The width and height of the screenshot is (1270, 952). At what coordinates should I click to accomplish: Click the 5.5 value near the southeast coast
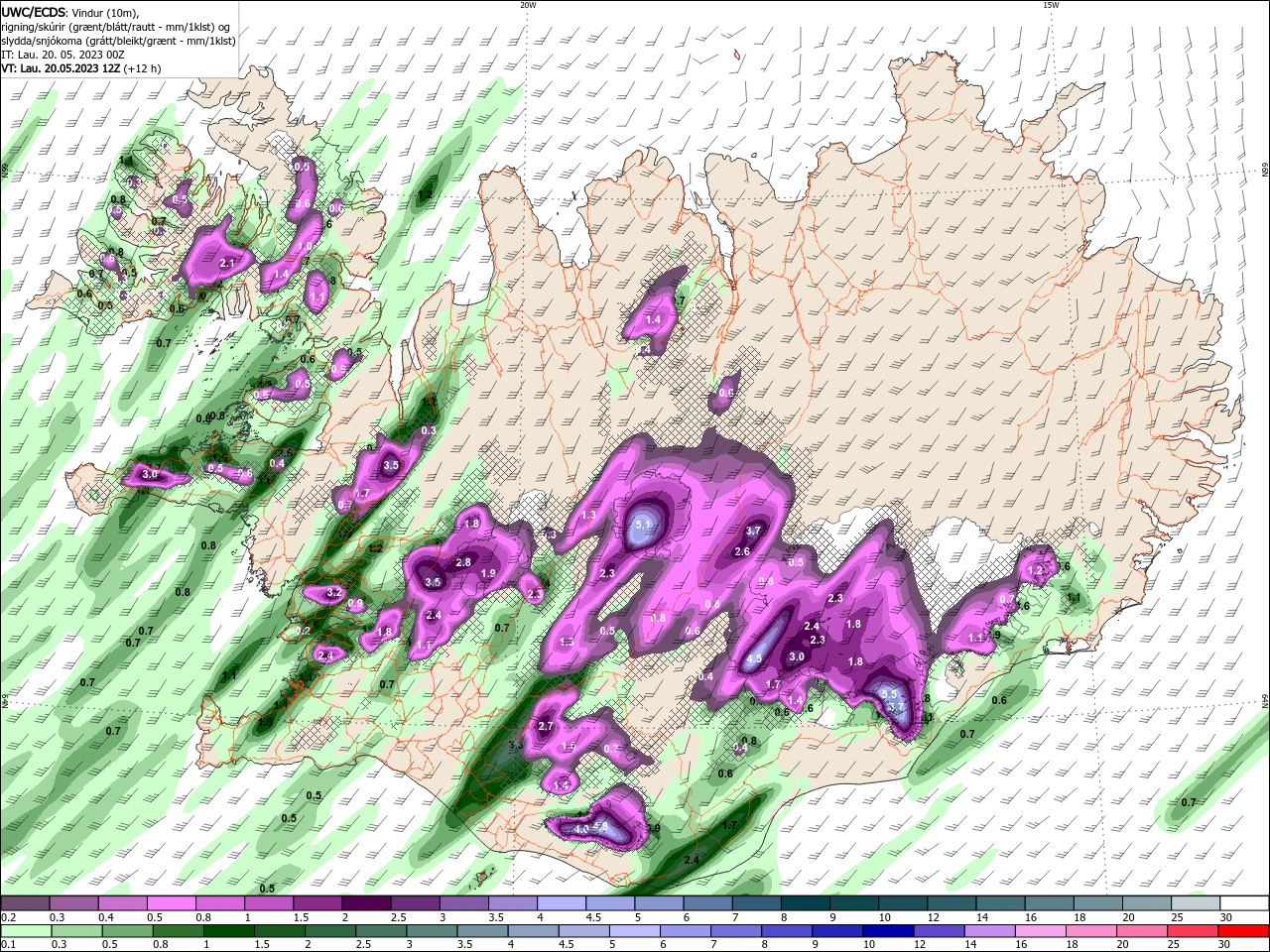coord(889,694)
